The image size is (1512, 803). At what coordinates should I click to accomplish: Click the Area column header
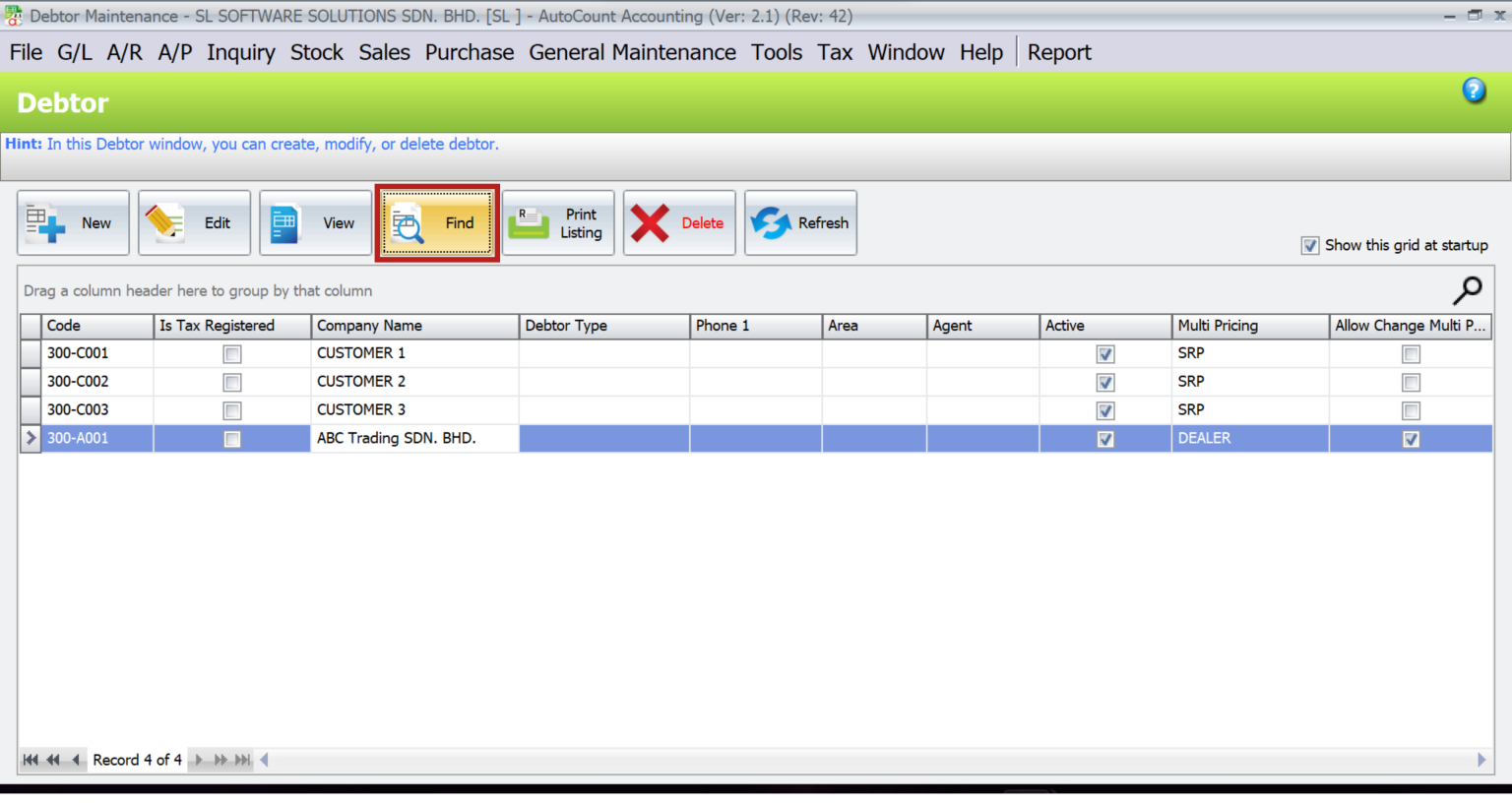[874, 326]
